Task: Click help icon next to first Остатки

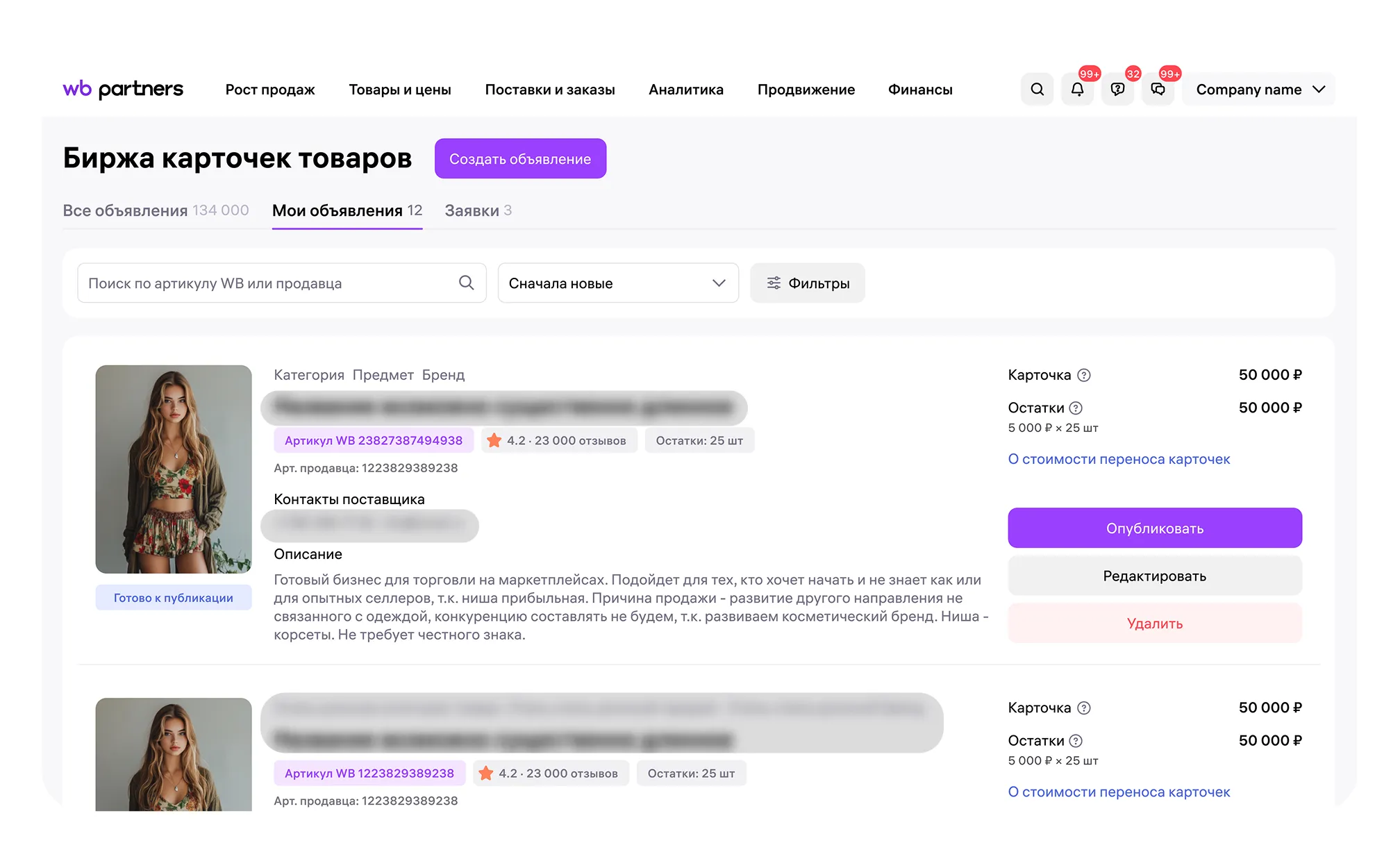Action: coord(1076,408)
